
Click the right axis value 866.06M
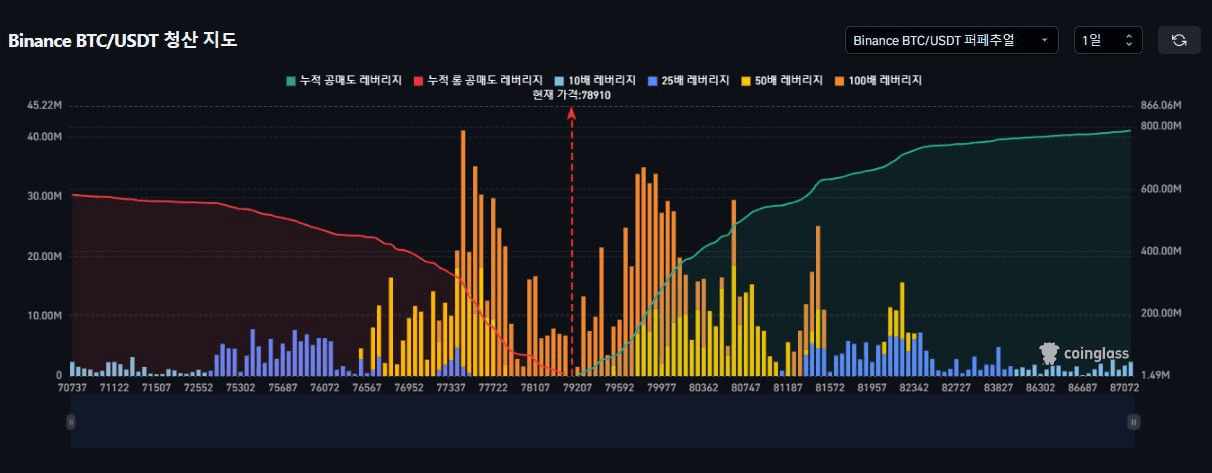pyautogui.click(x=1160, y=105)
